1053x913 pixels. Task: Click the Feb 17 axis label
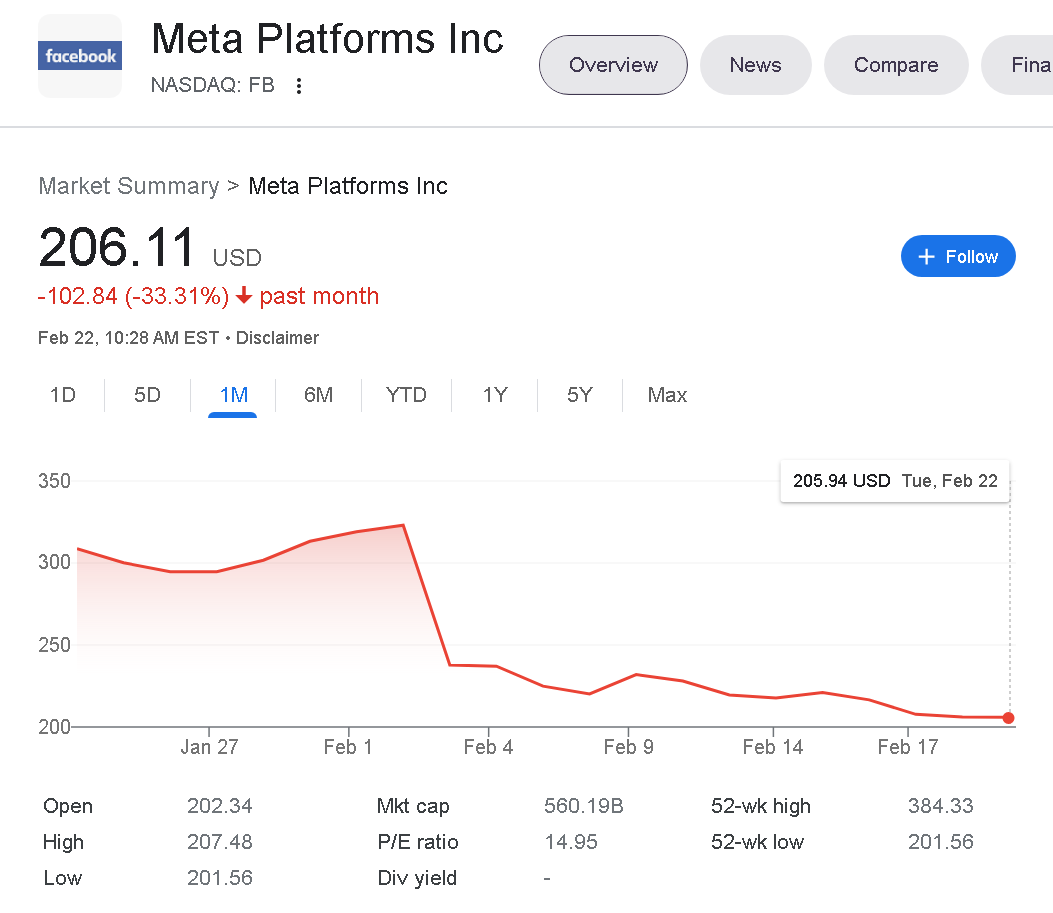point(908,747)
